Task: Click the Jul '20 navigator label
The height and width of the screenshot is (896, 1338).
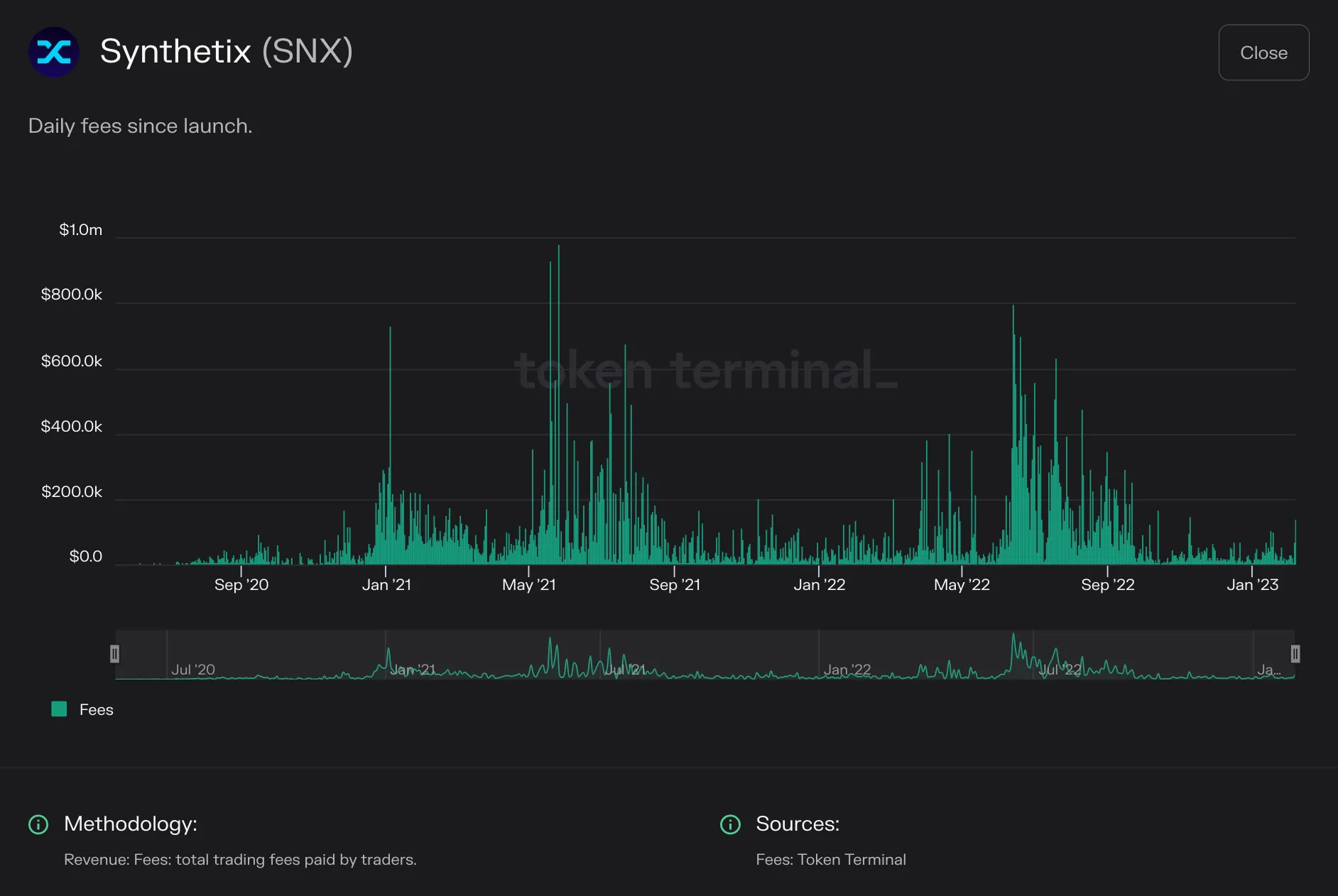Action: click(193, 670)
